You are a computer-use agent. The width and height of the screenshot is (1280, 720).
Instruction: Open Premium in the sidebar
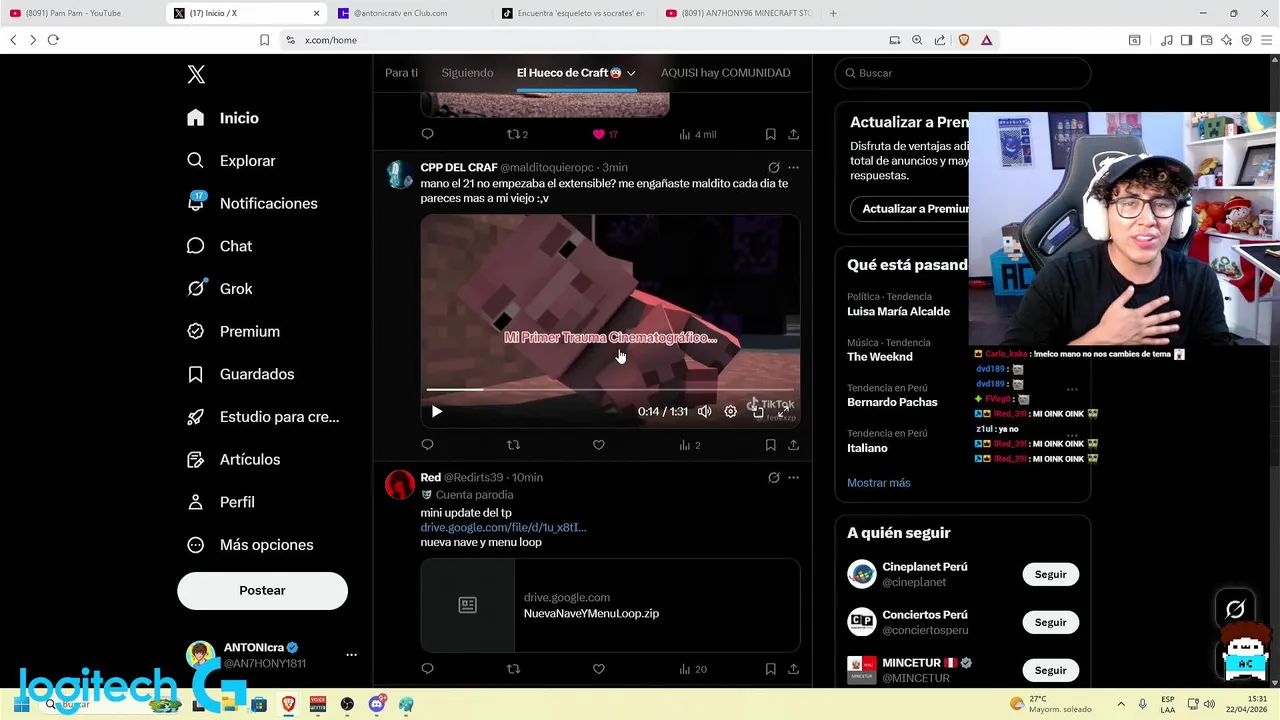[x=233, y=331]
